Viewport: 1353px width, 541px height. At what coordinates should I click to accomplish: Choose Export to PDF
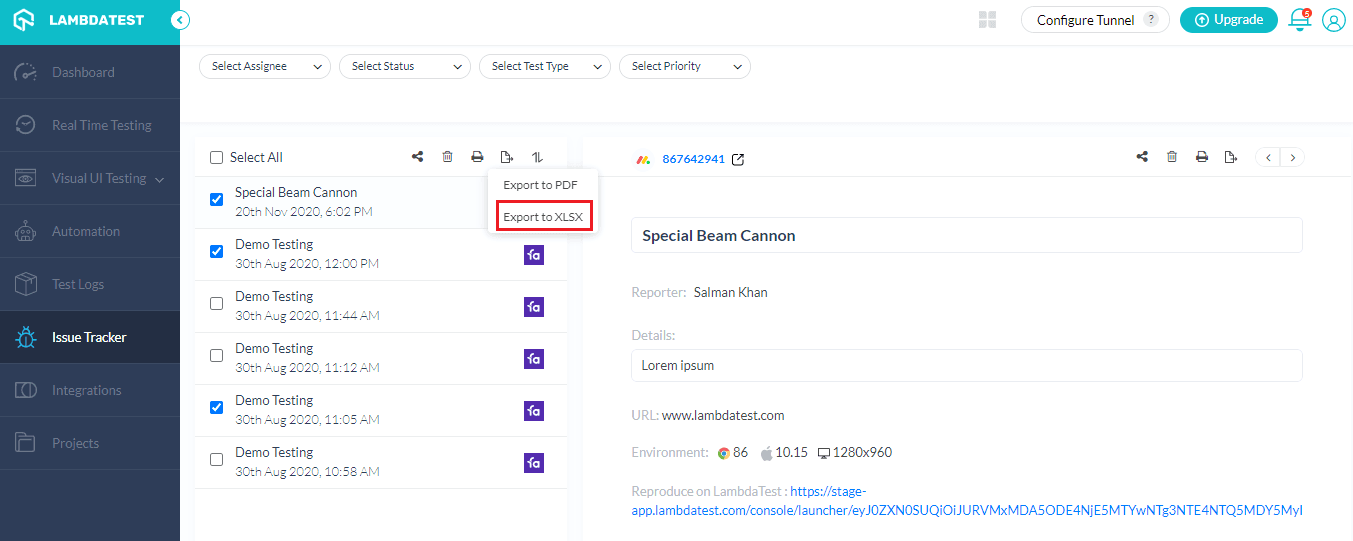541,185
